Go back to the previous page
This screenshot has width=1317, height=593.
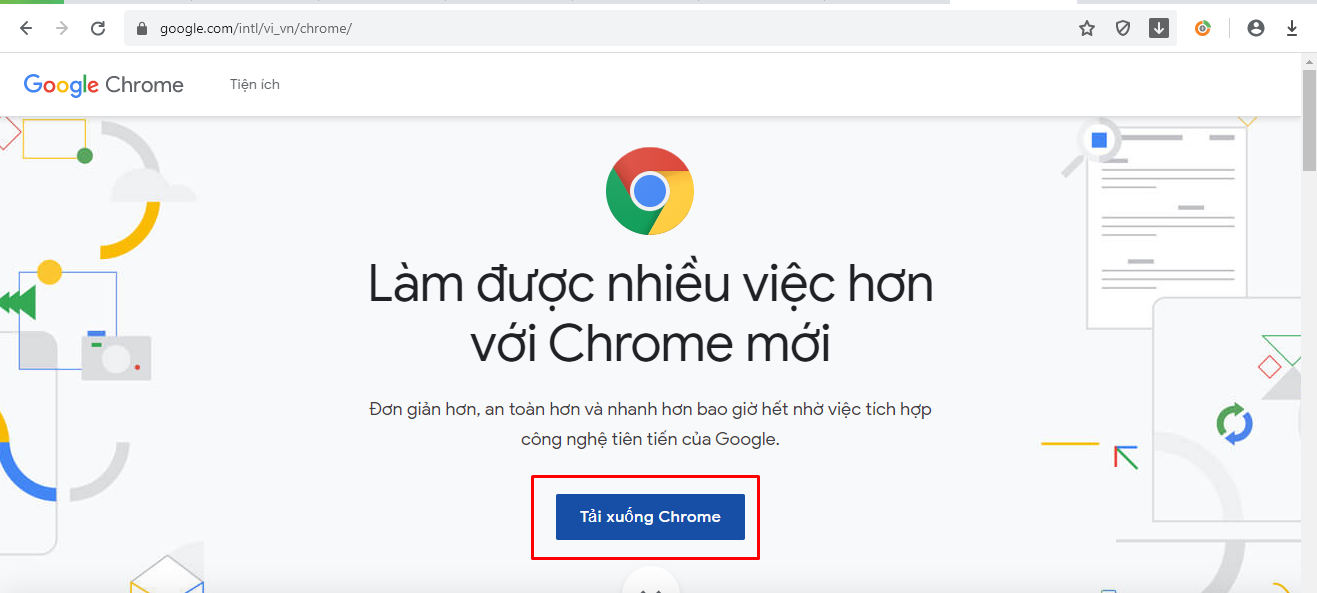point(26,28)
